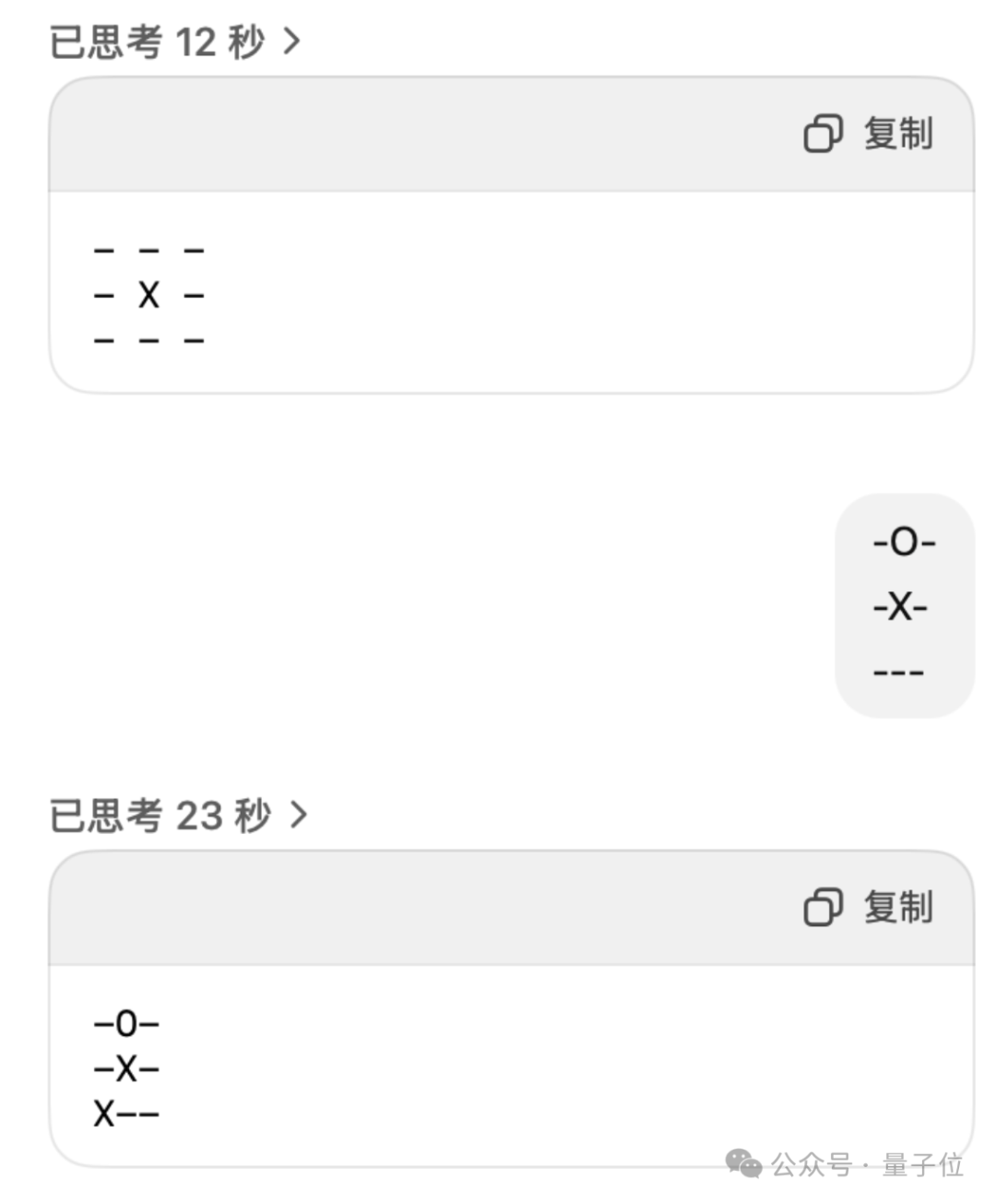The width and height of the screenshot is (996, 1204).
Task: Click the X-- row in second code block
Action: (x=126, y=1114)
